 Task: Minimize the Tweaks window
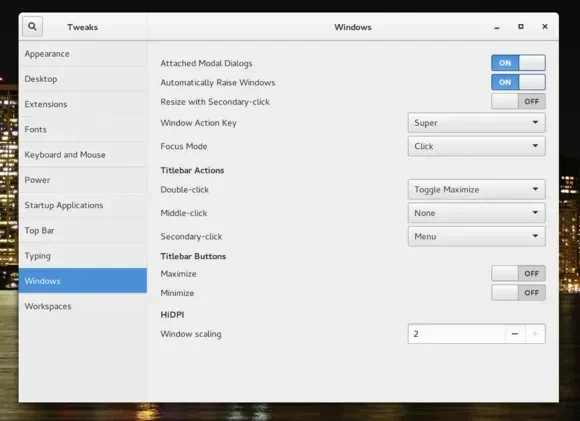497,27
